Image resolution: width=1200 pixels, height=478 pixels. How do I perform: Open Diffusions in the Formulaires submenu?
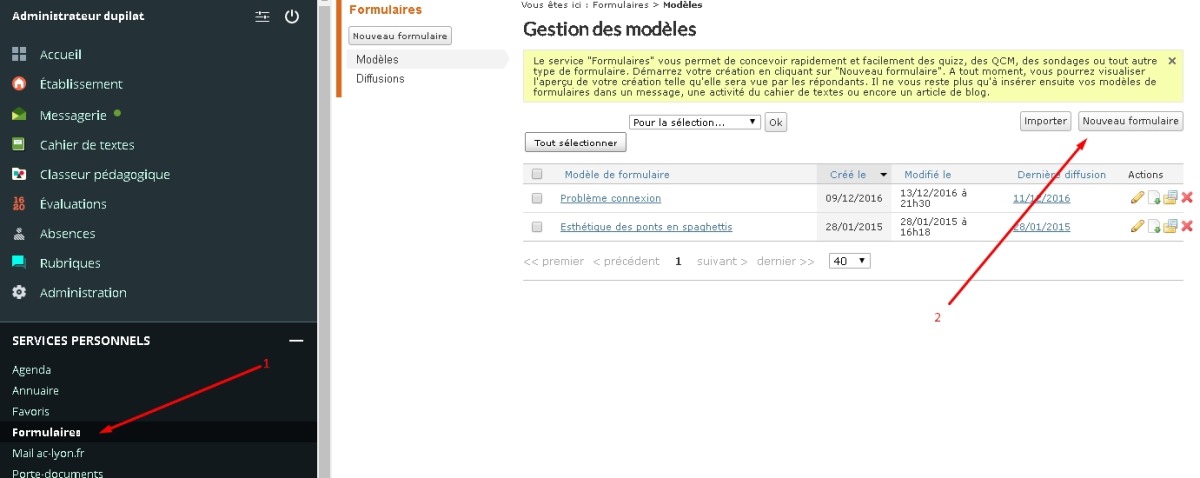point(380,78)
